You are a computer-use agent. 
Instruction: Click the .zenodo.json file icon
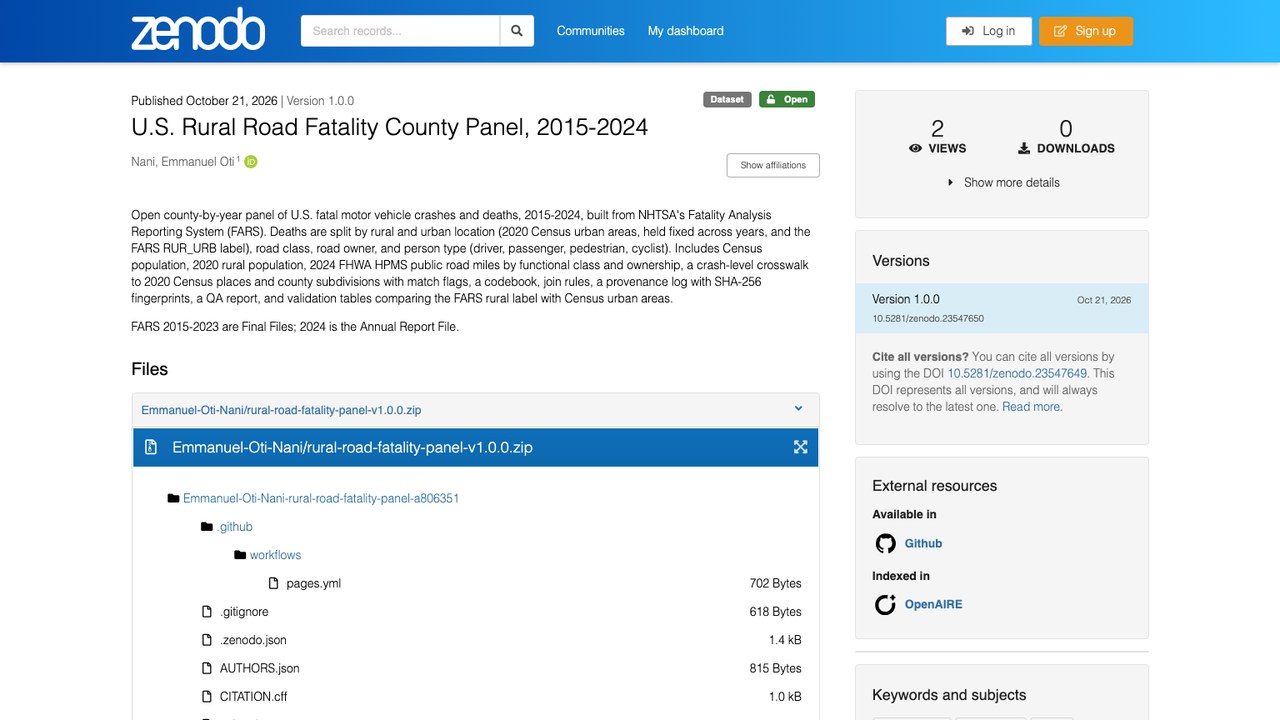207,640
